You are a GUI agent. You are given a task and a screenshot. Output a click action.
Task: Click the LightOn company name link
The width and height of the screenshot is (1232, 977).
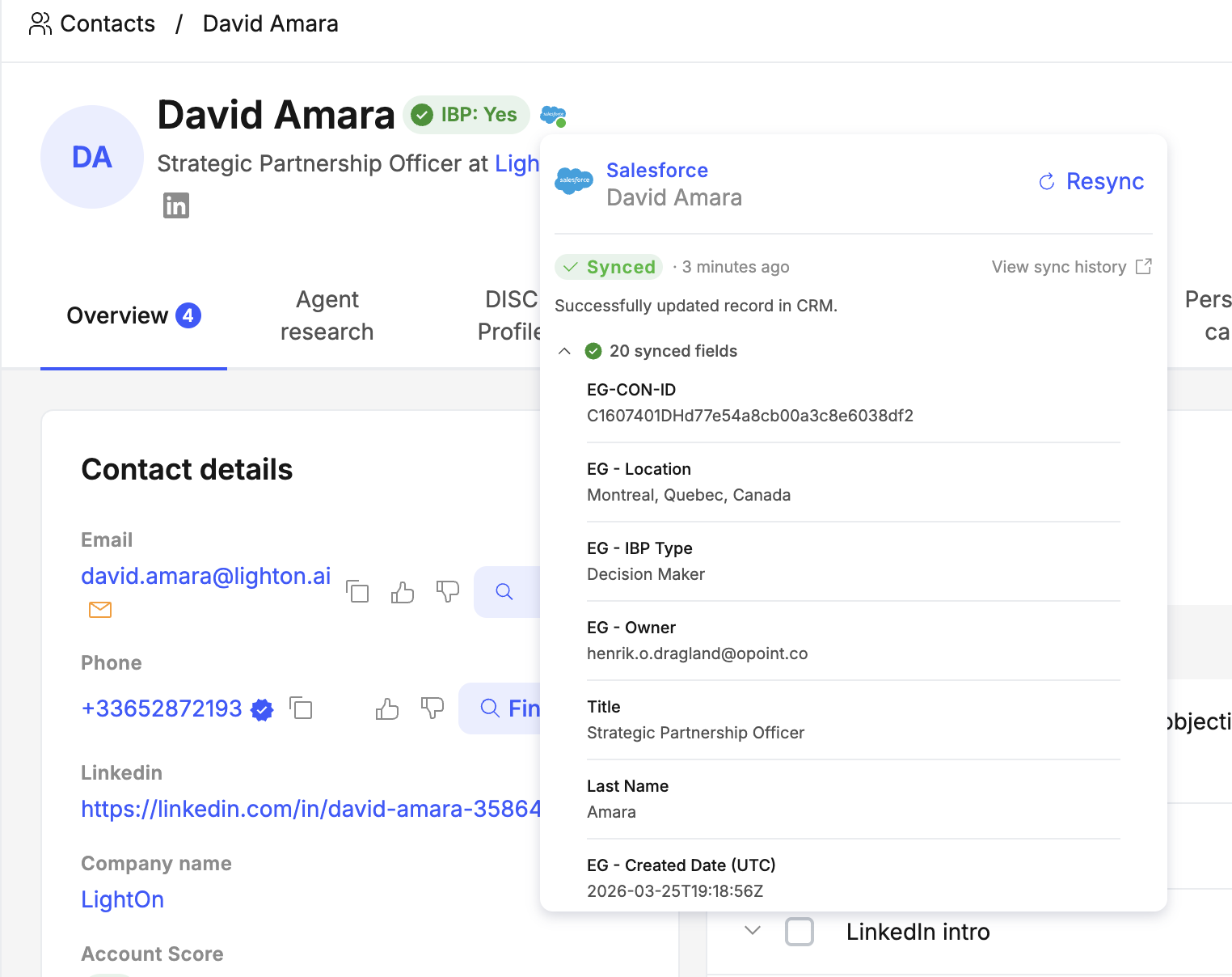click(123, 899)
